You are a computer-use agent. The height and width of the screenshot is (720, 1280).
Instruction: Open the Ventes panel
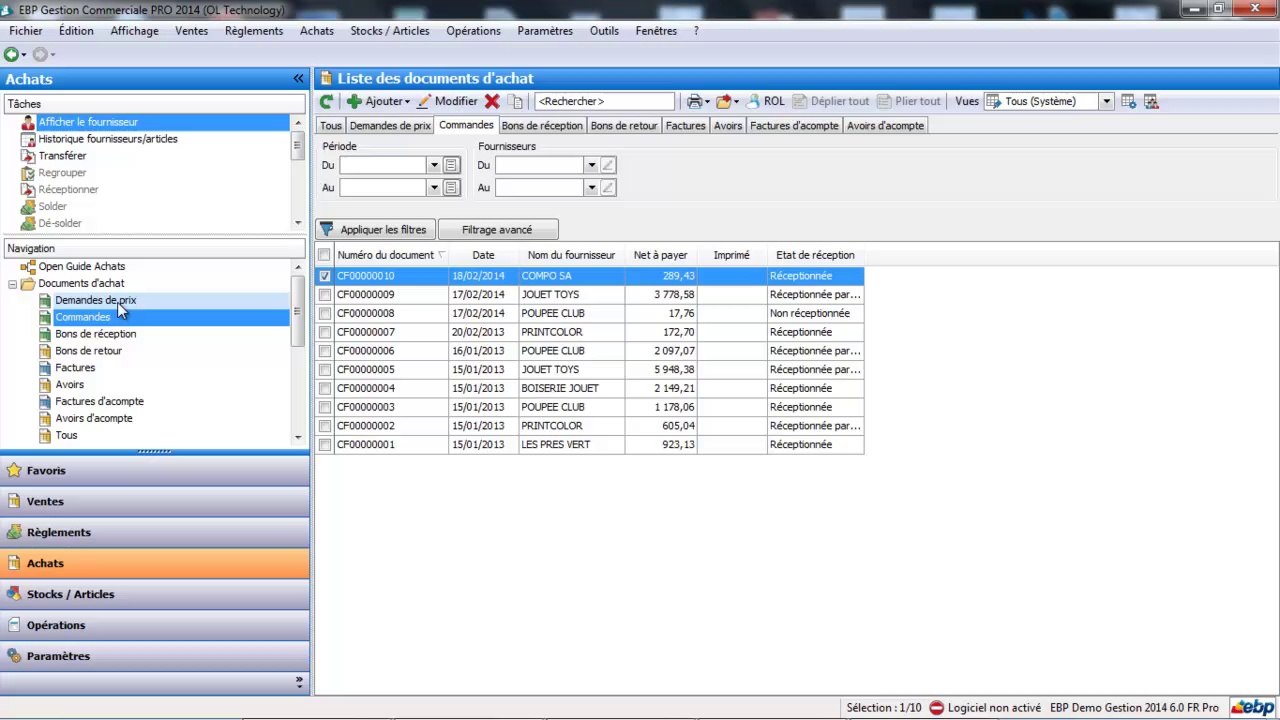point(154,501)
